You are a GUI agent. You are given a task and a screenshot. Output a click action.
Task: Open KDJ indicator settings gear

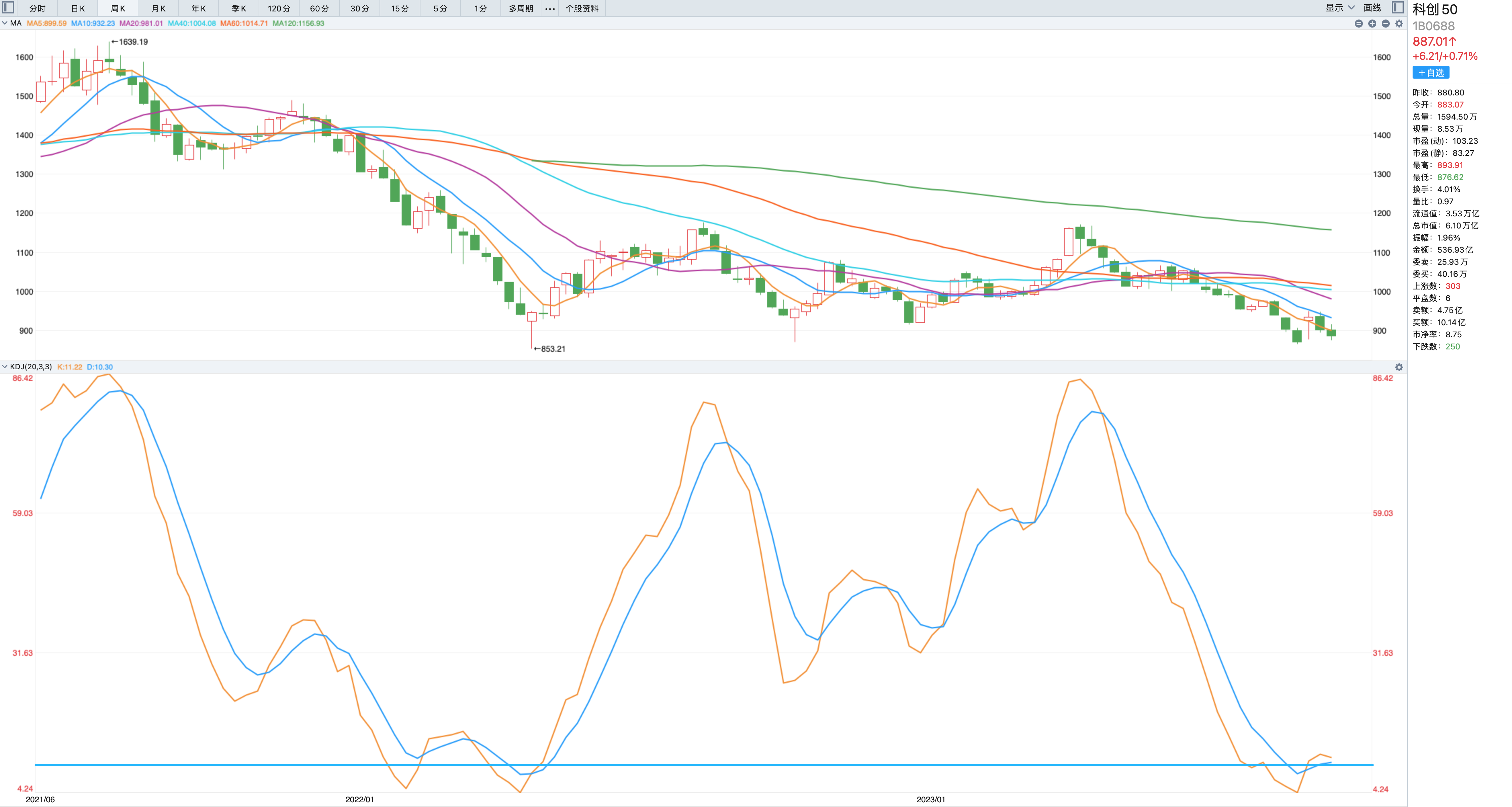(1399, 367)
